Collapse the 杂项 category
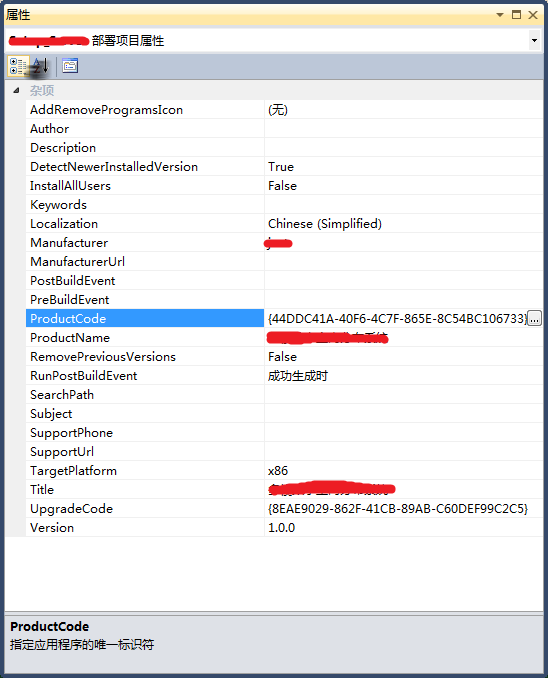Screen dimensions: 548x678 (16, 90)
